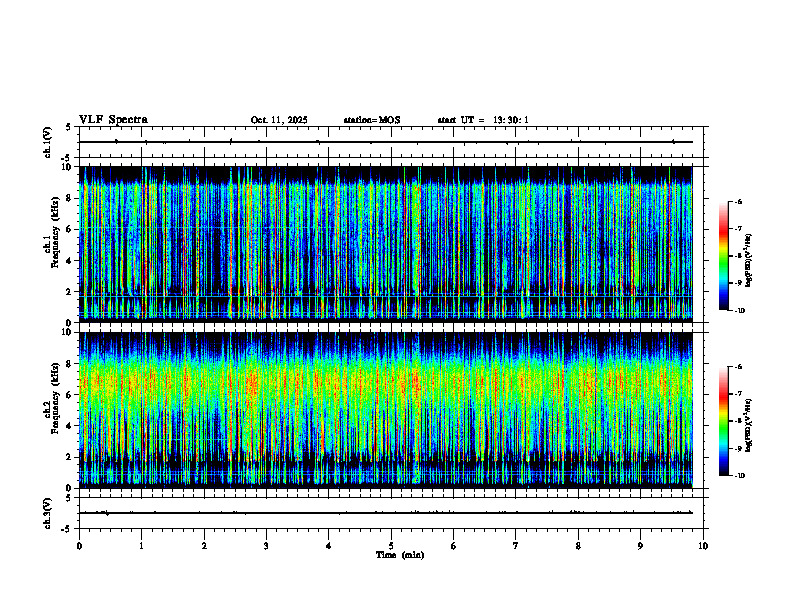792x612 pixels.
Task: Click the "VLF Spectra" title text
Action: (x=113, y=120)
